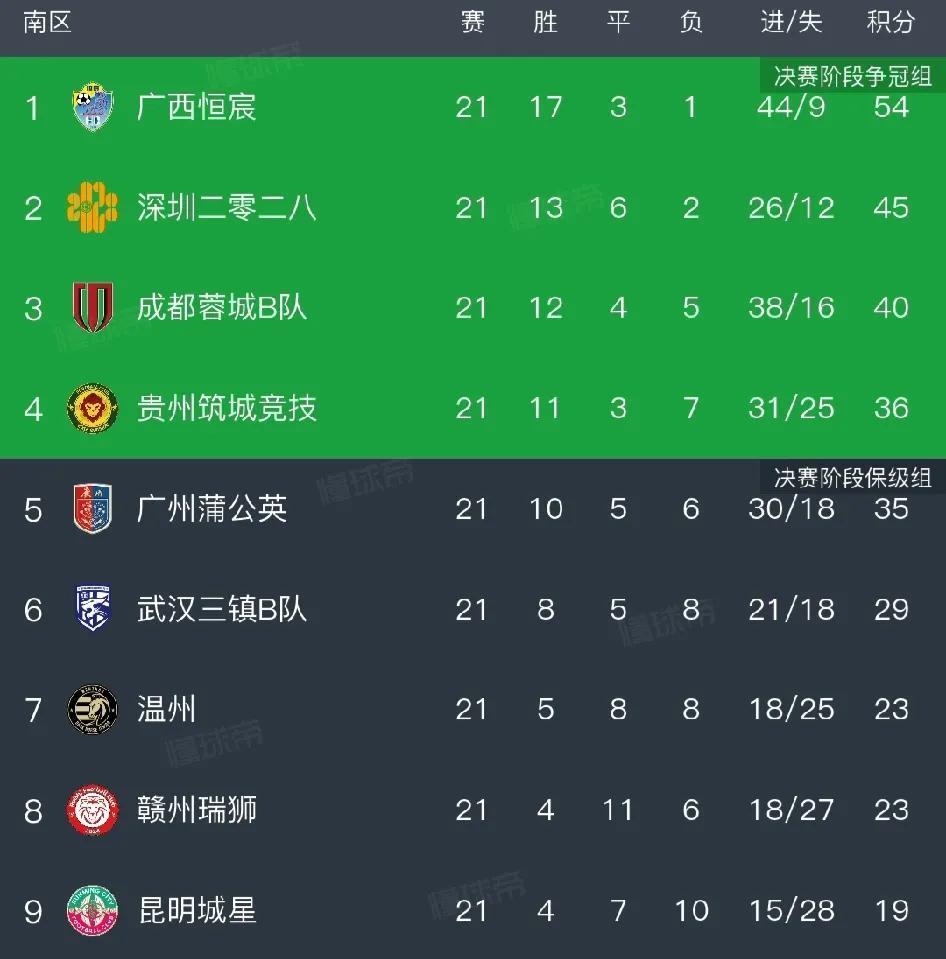
Task: Click the 赣州瑞狮 red lion badge
Action: coord(93,809)
